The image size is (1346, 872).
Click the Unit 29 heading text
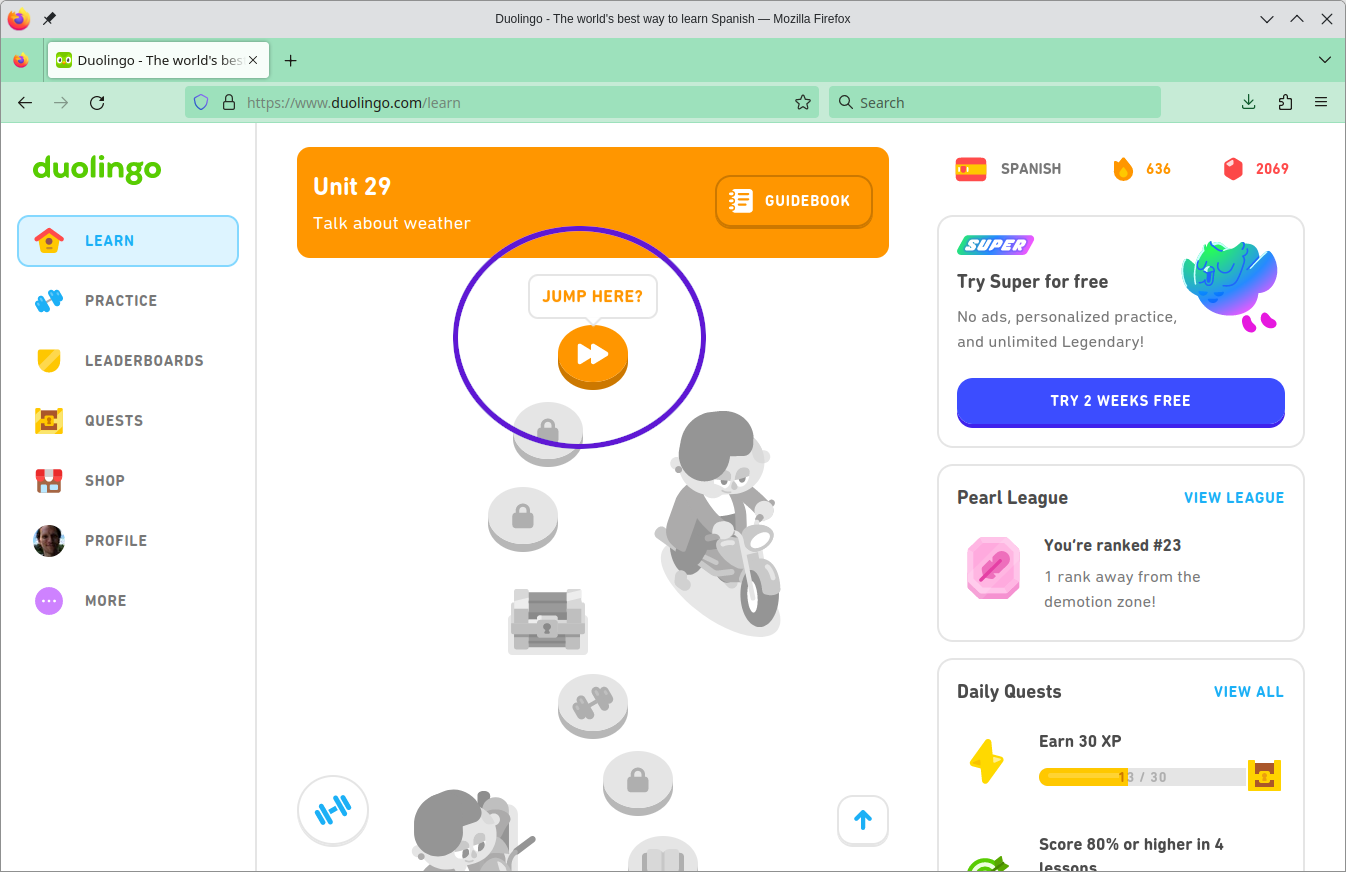click(352, 187)
